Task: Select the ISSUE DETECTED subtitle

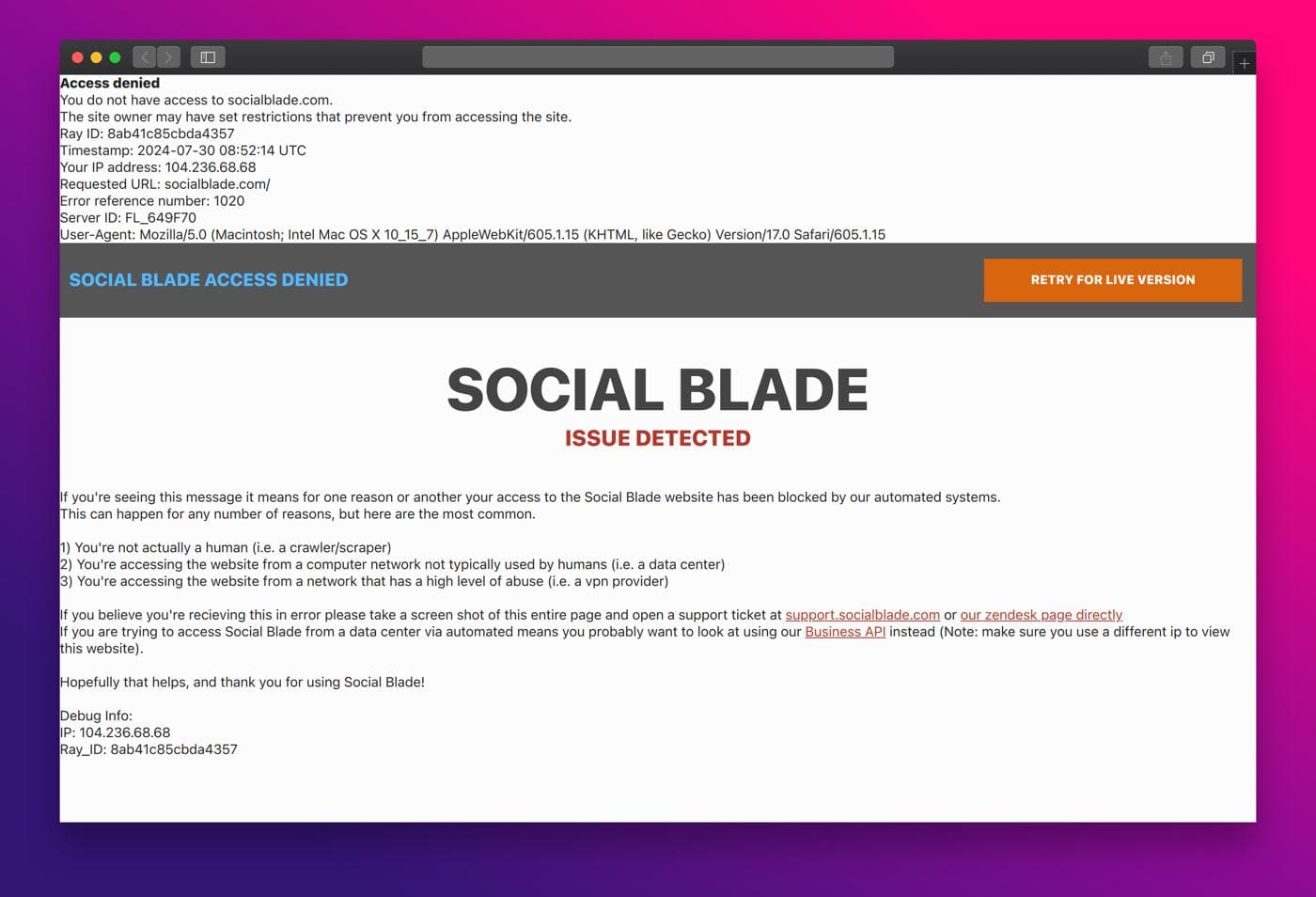Action: (x=657, y=437)
